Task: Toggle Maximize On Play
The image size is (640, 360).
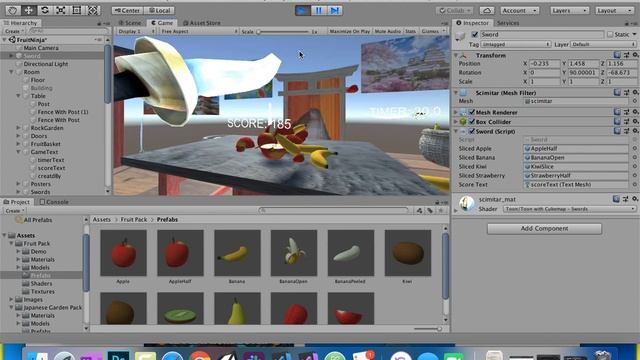Action: pyautogui.click(x=349, y=31)
